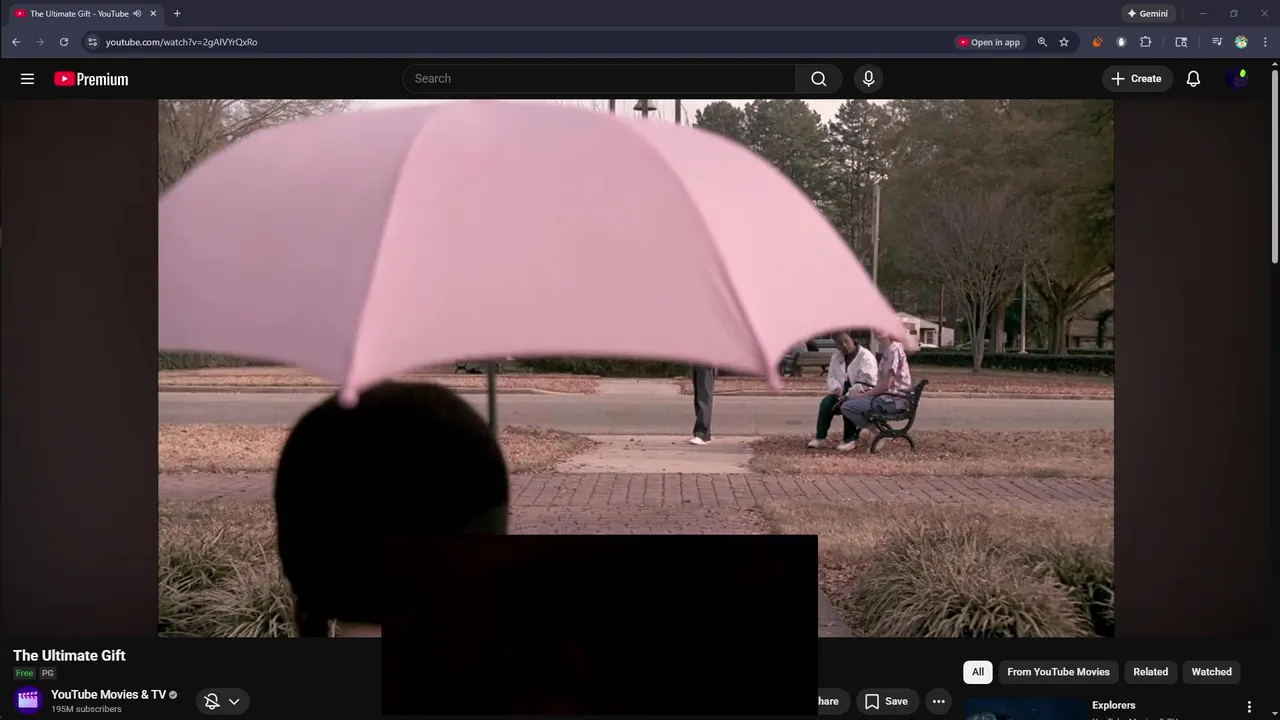The width and height of the screenshot is (1280, 720).
Task: Select the Watched chip
Action: (x=1211, y=672)
